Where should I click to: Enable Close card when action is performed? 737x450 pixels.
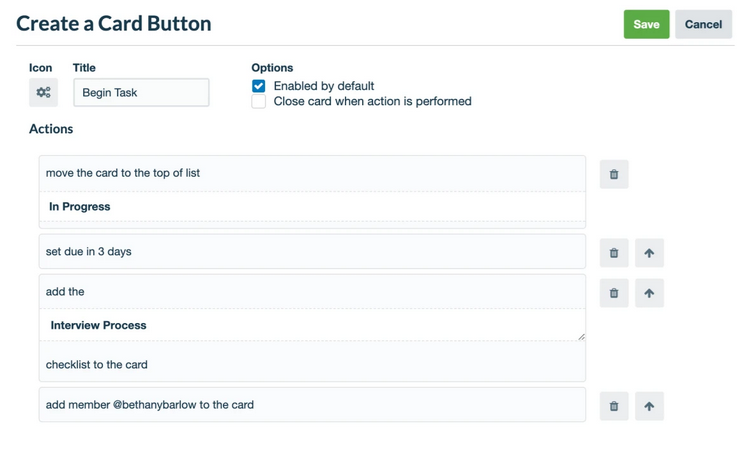tap(259, 102)
